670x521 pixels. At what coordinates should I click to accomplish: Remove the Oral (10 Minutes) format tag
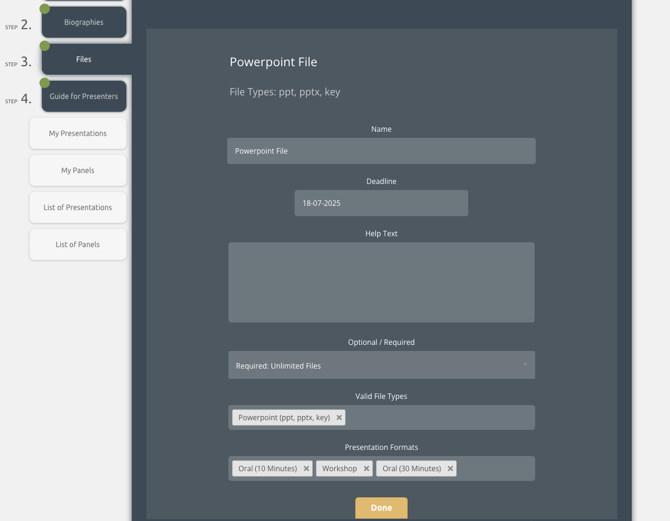306,469
